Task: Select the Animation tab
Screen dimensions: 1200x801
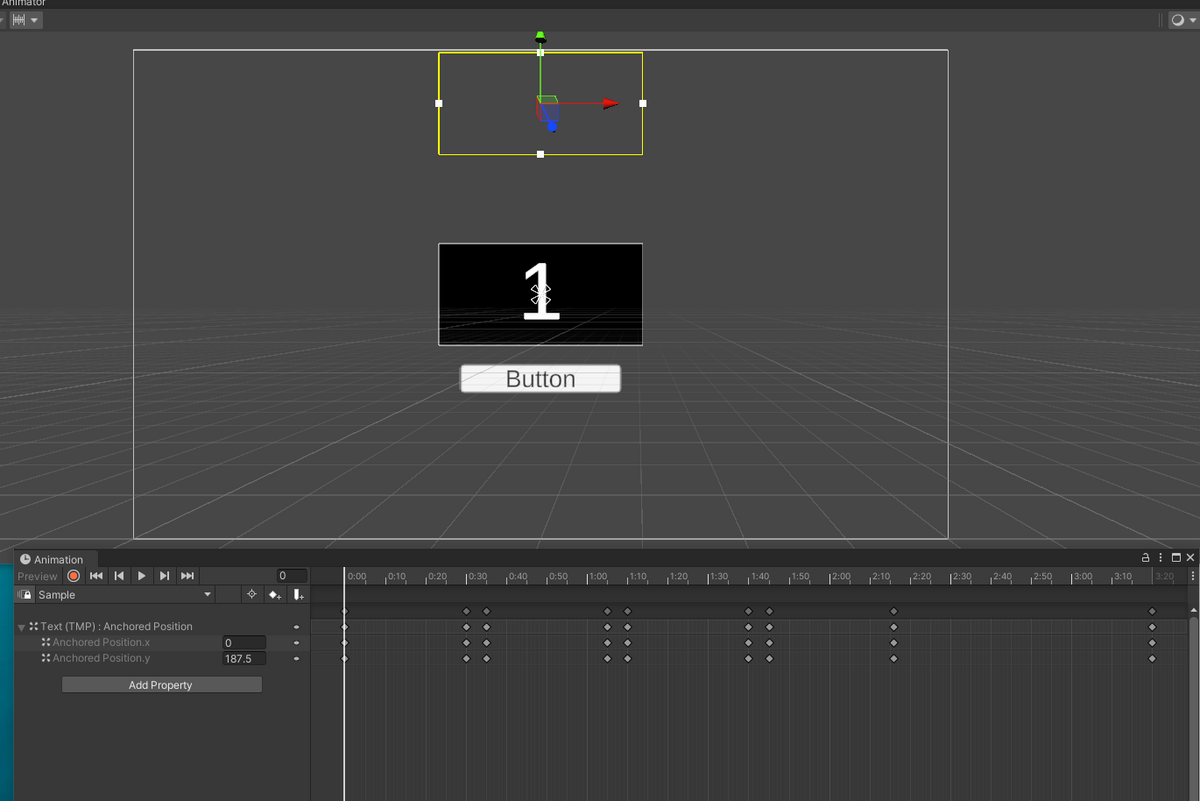Action: tap(55, 558)
